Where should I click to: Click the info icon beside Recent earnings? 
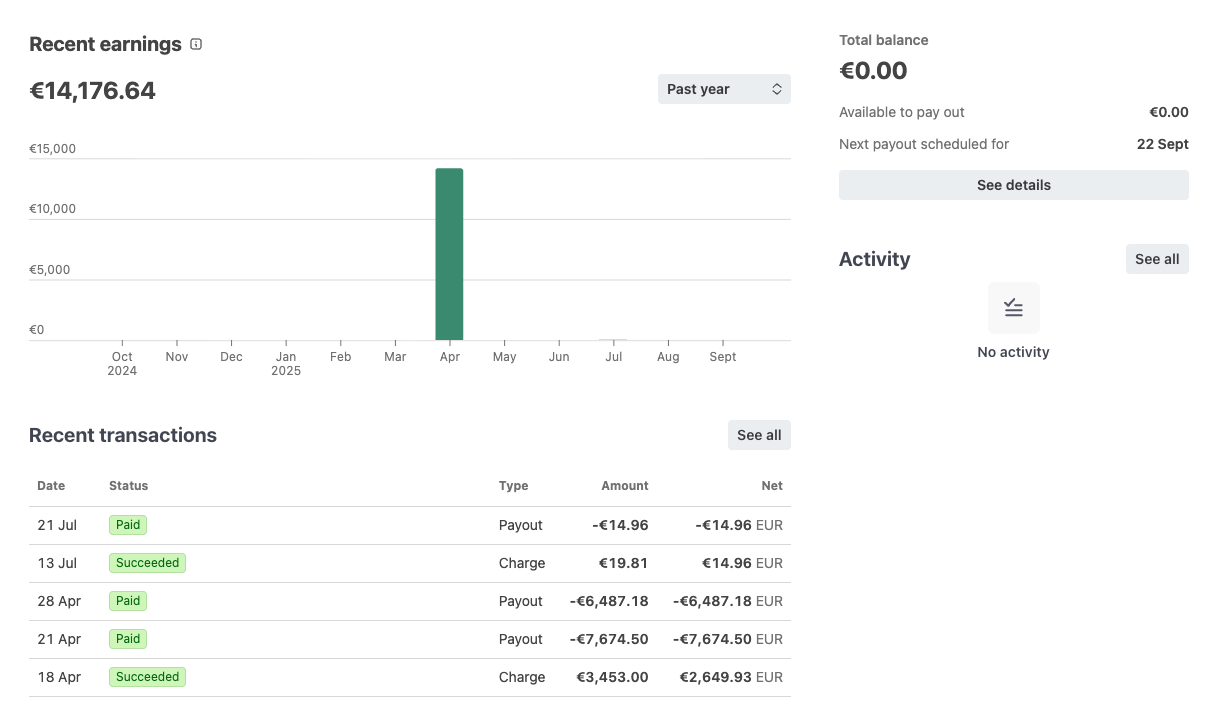(195, 44)
